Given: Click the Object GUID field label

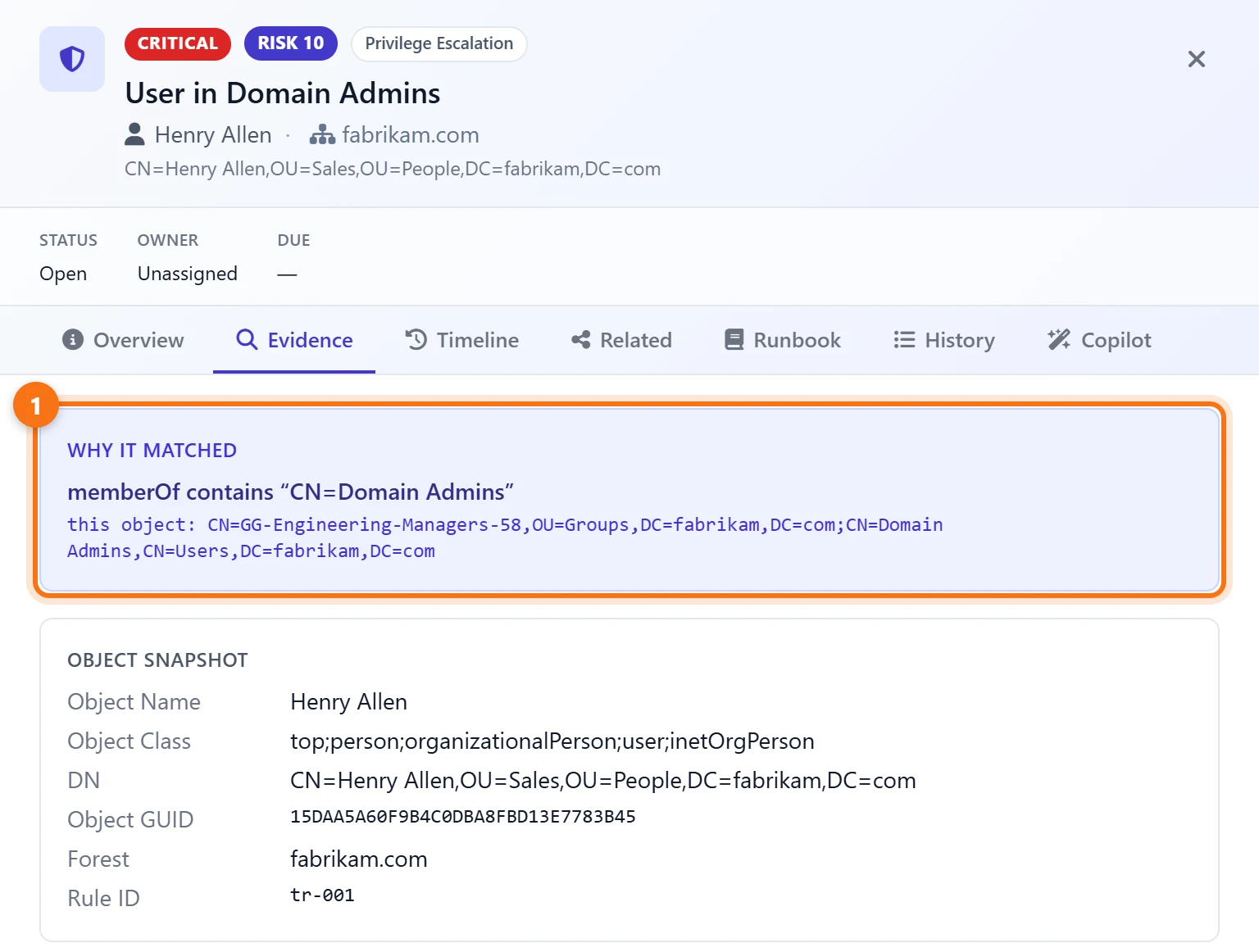Looking at the screenshot, I should point(130,820).
